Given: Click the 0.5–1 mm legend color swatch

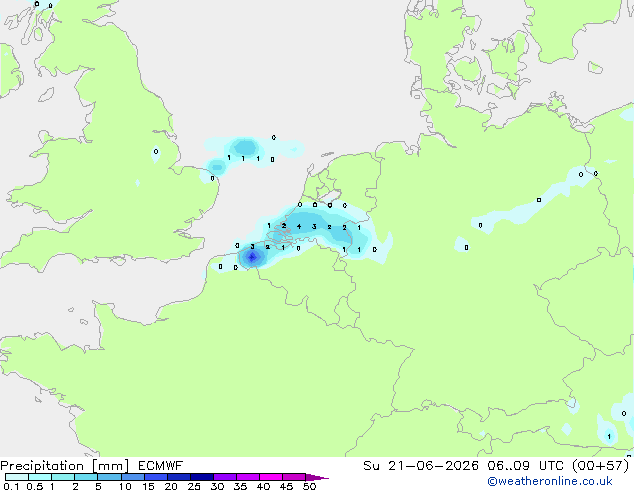Looking at the screenshot, I should click(40, 477).
